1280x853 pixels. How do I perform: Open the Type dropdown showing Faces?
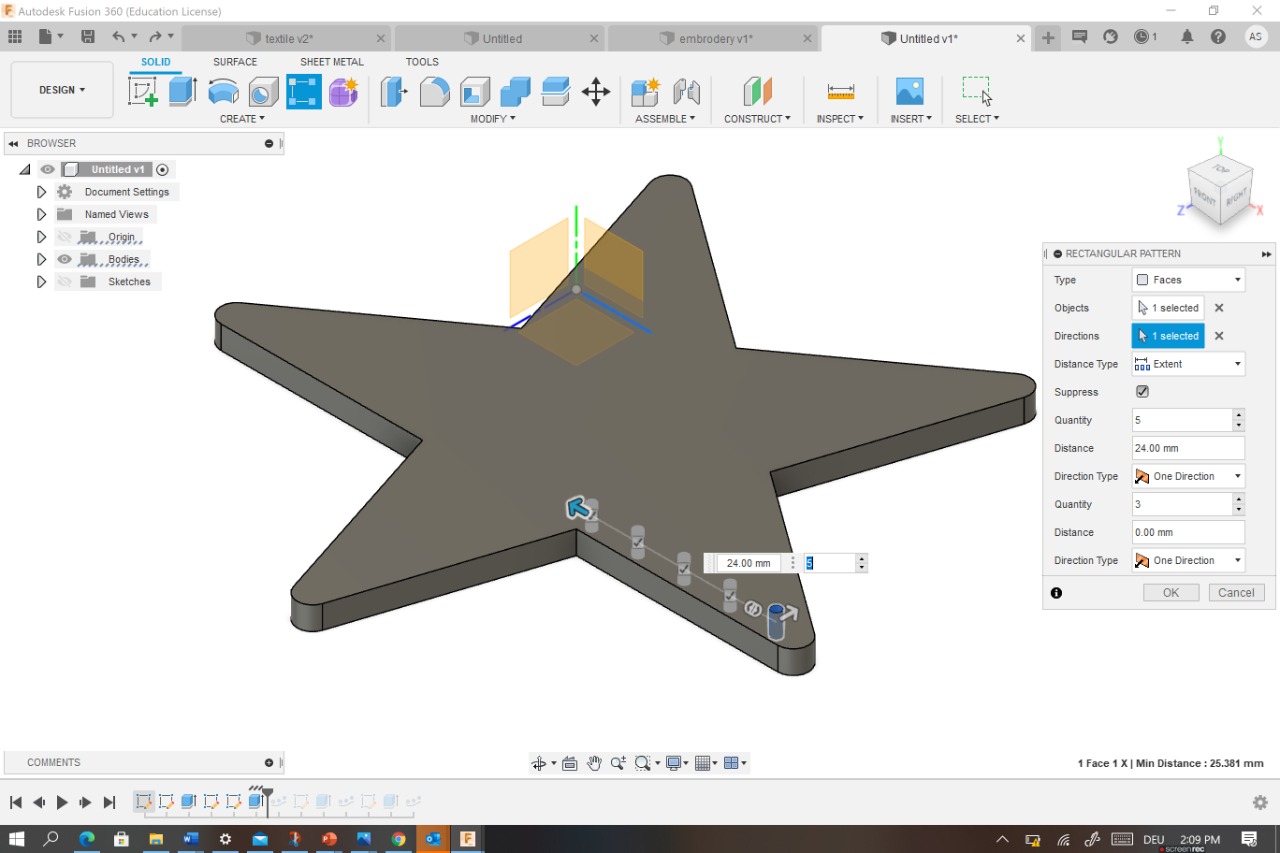pyautogui.click(x=1188, y=280)
